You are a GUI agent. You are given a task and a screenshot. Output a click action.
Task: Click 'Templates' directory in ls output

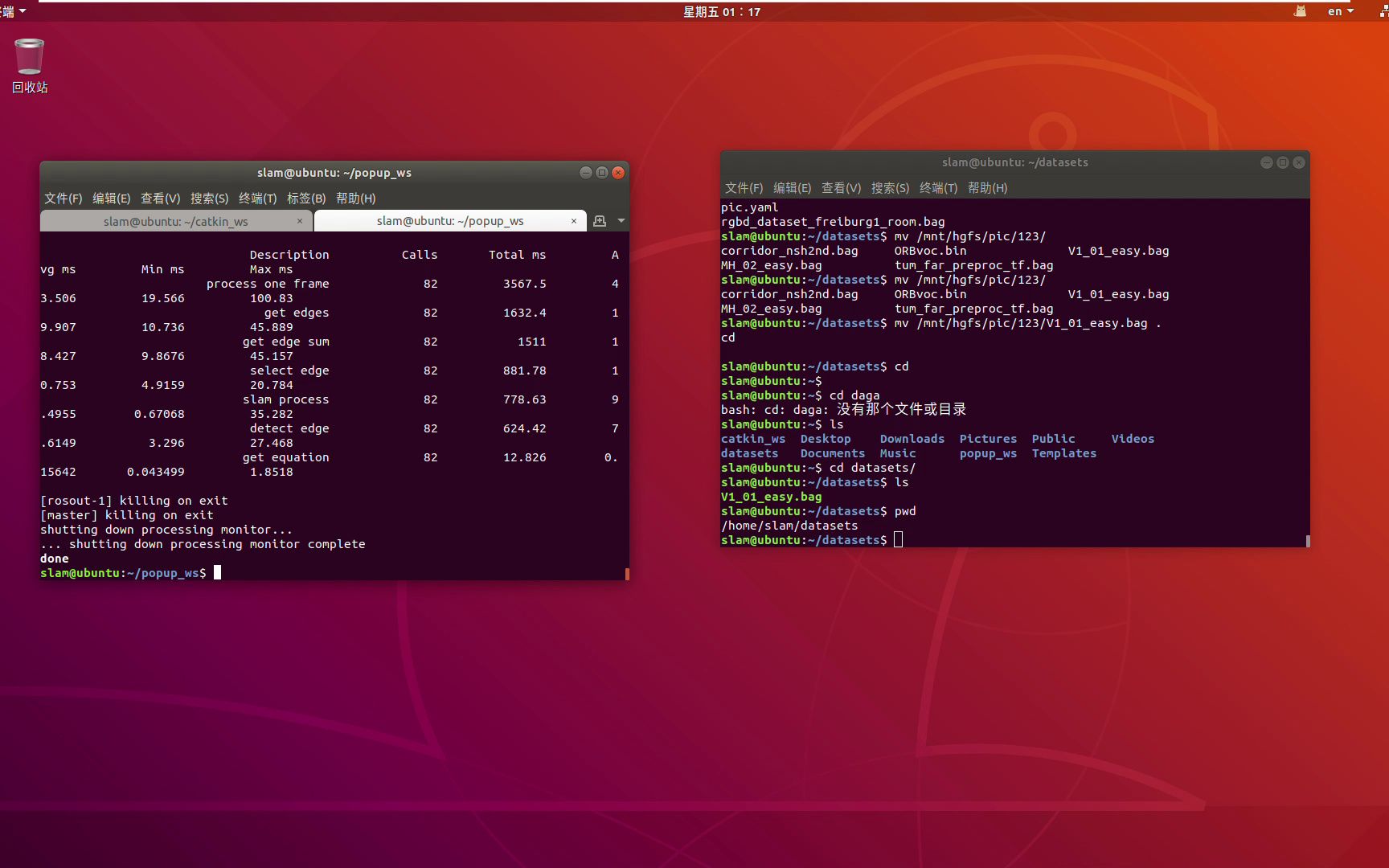(1064, 453)
